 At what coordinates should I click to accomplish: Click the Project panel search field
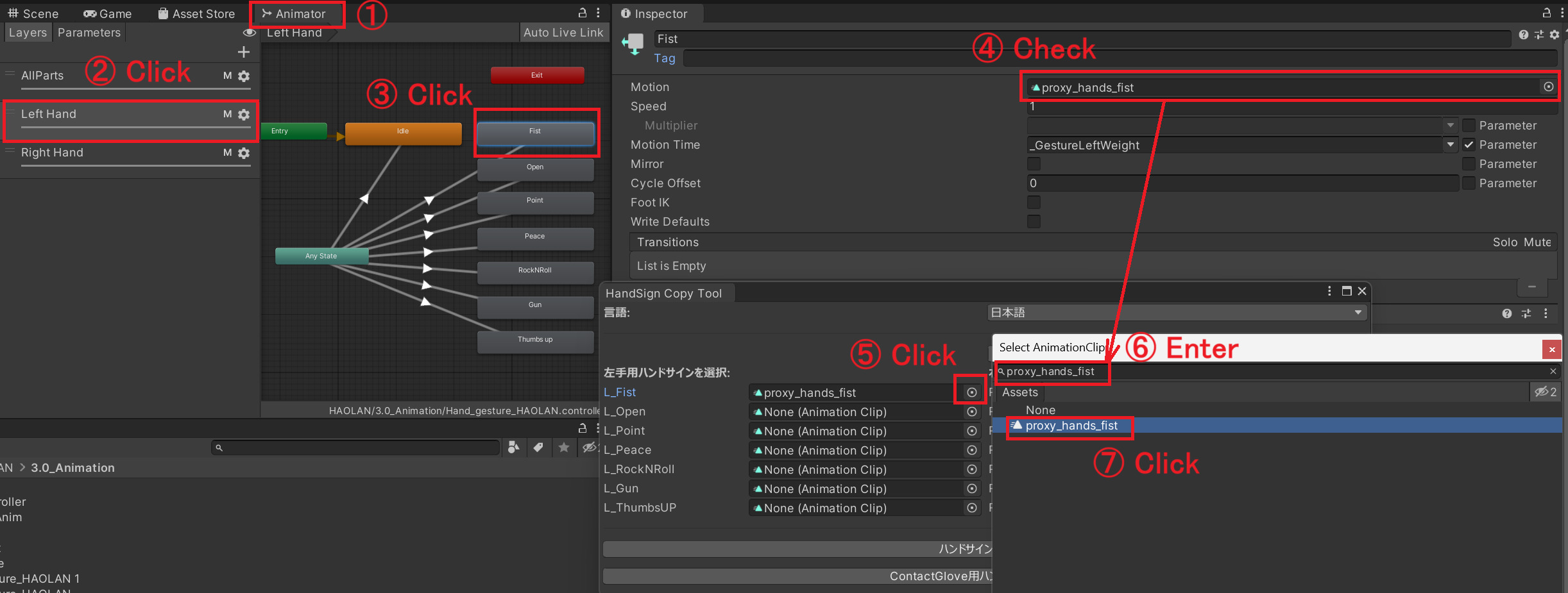(355, 447)
